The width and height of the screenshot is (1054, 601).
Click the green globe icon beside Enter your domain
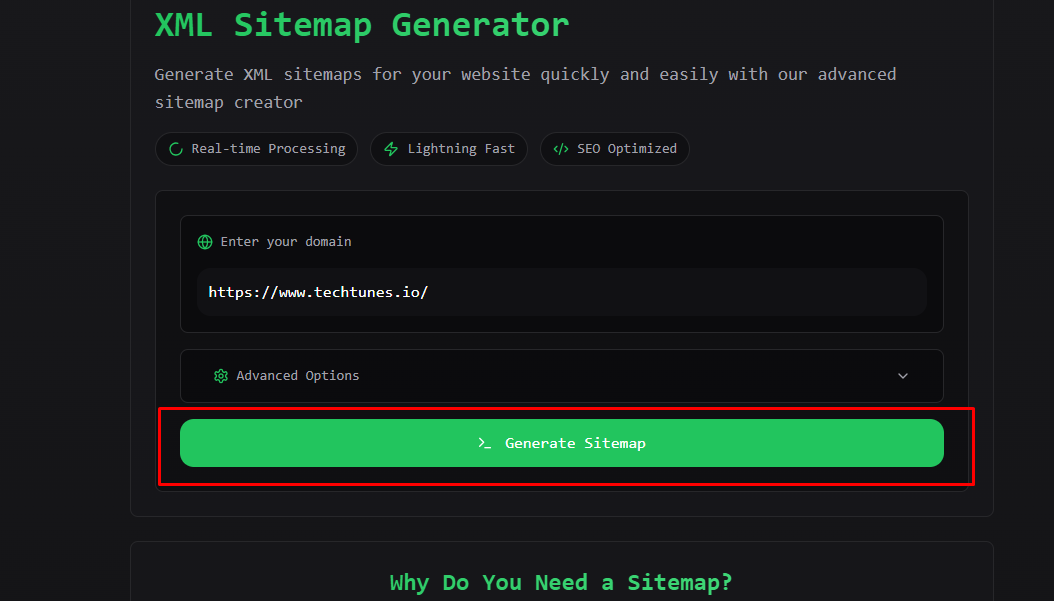205,241
